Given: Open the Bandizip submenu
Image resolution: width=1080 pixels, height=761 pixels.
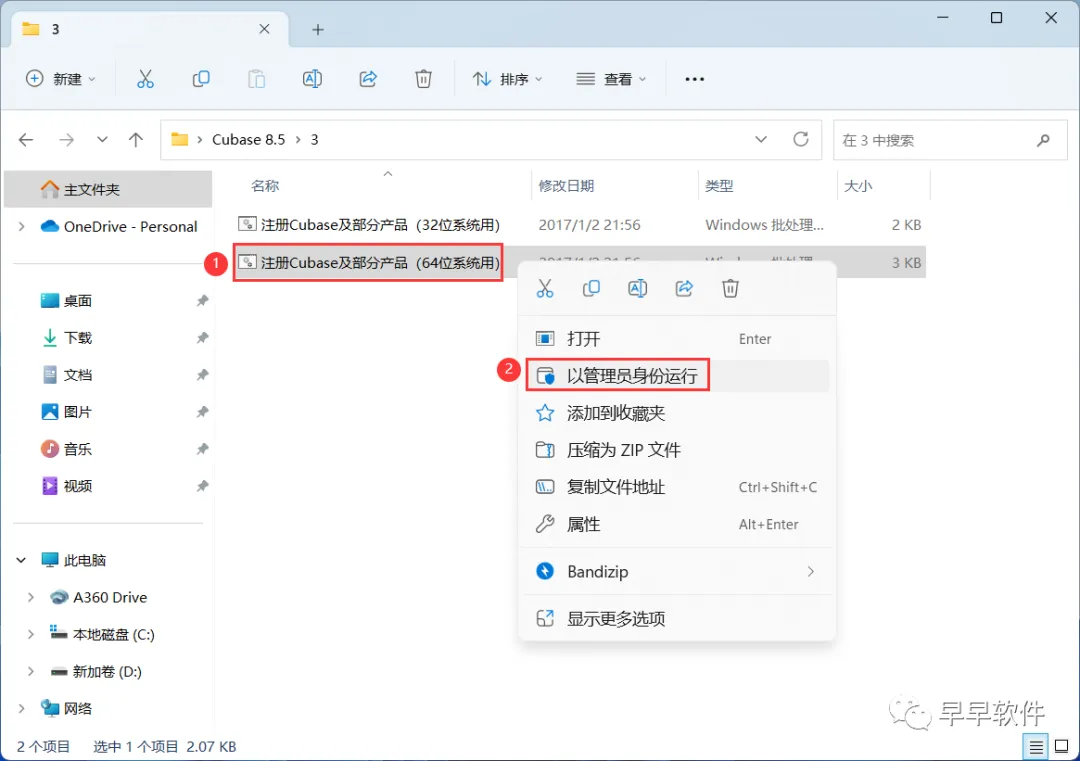Looking at the screenshot, I should coord(677,572).
